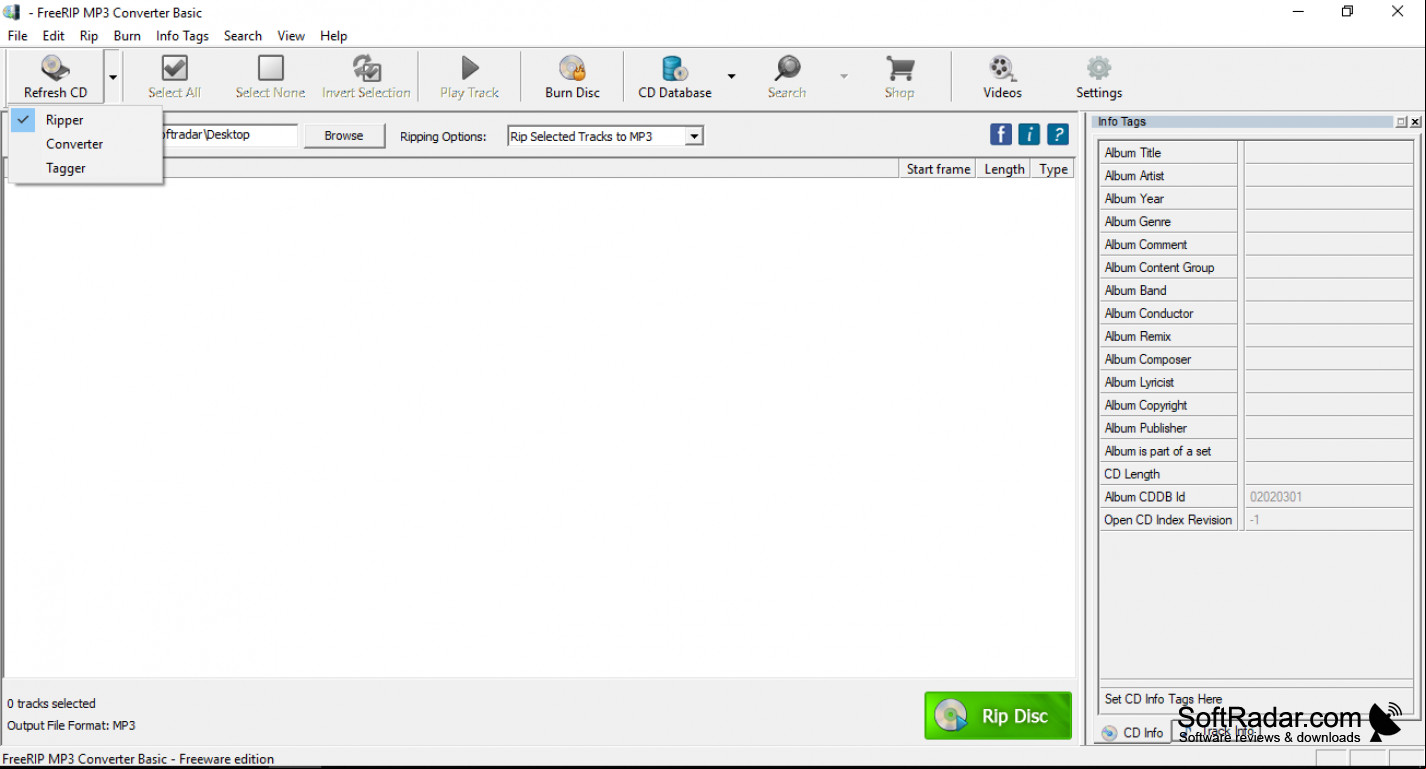Click the Album Title value field
Screen dimensions: 1426x769
click(x=1329, y=153)
